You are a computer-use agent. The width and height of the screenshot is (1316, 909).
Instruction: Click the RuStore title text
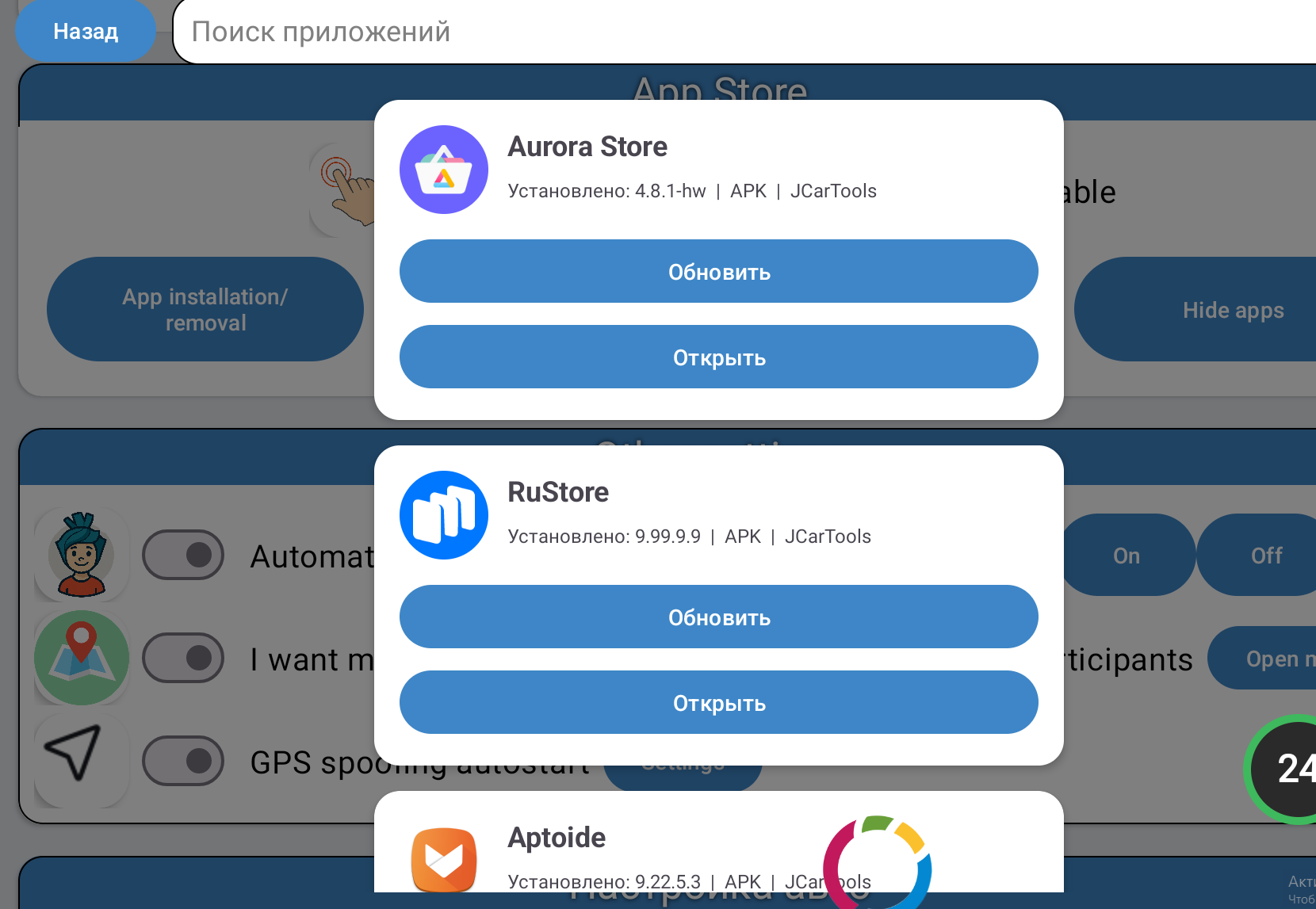558,492
